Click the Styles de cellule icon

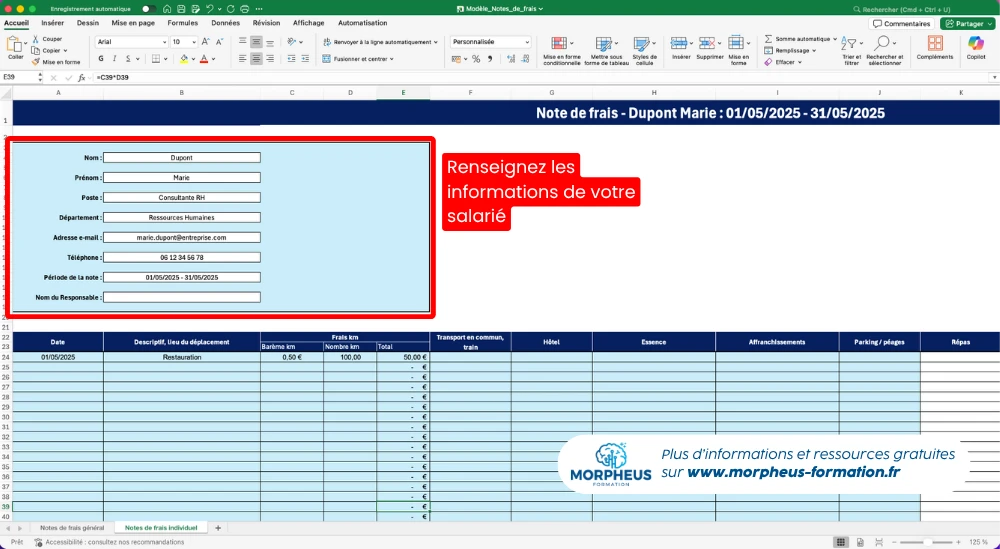pyautogui.click(x=641, y=43)
